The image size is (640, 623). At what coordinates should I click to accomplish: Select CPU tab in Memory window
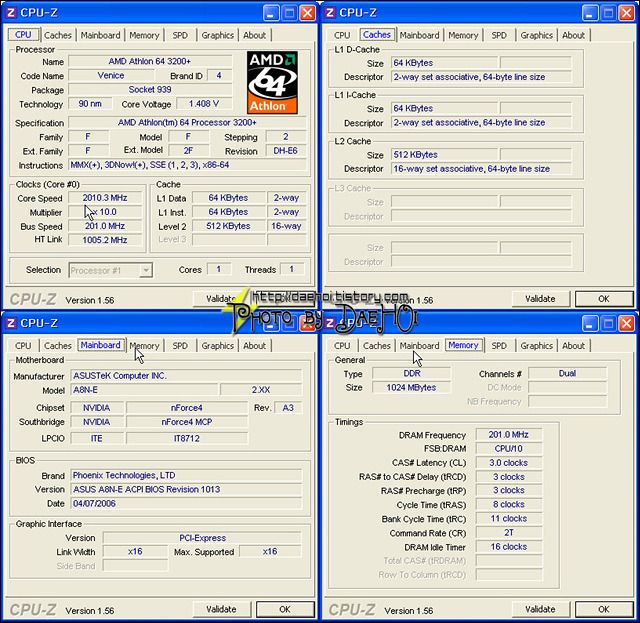tap(342, 346)
